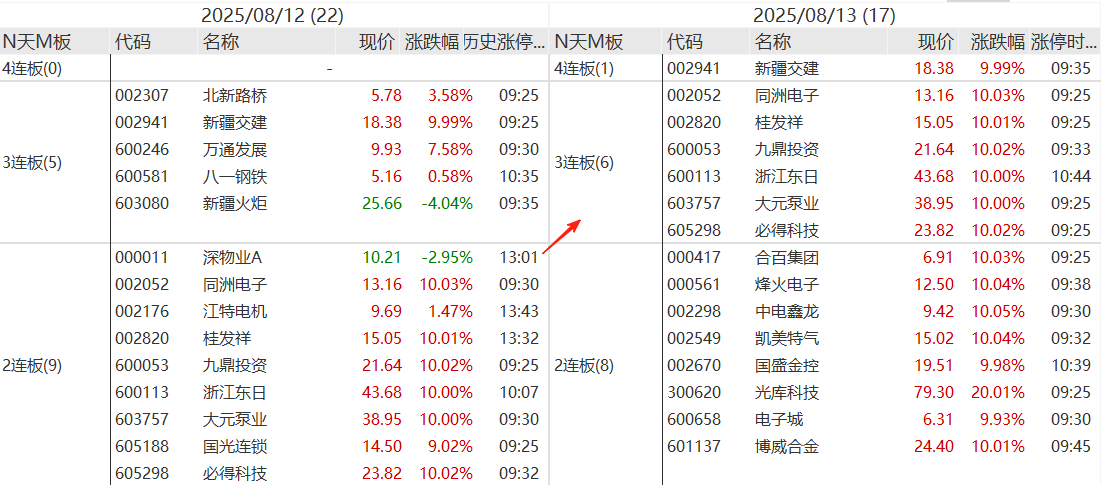The height and width of the screenshot is (485, 1101).
Task: Click the 20.01% change value
Action: tap(998, 392)
